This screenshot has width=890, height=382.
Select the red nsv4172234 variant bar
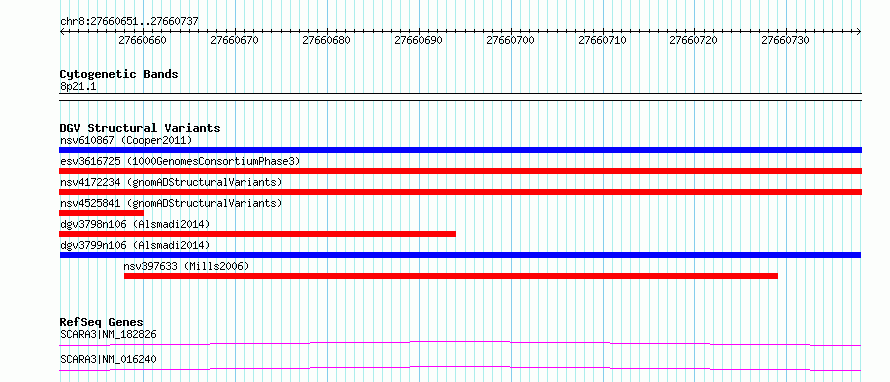pyautogui.click(x=460, y=192)
